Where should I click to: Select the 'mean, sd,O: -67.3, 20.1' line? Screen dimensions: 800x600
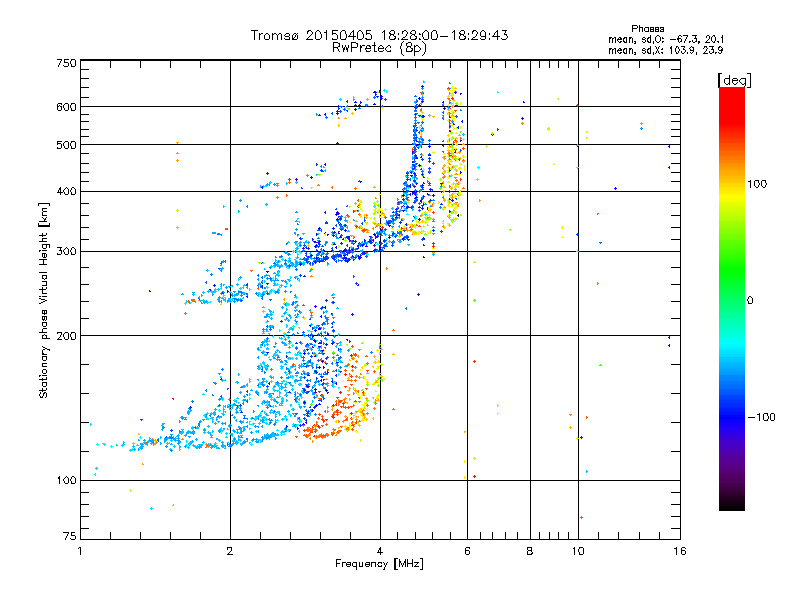coord(665,39)
